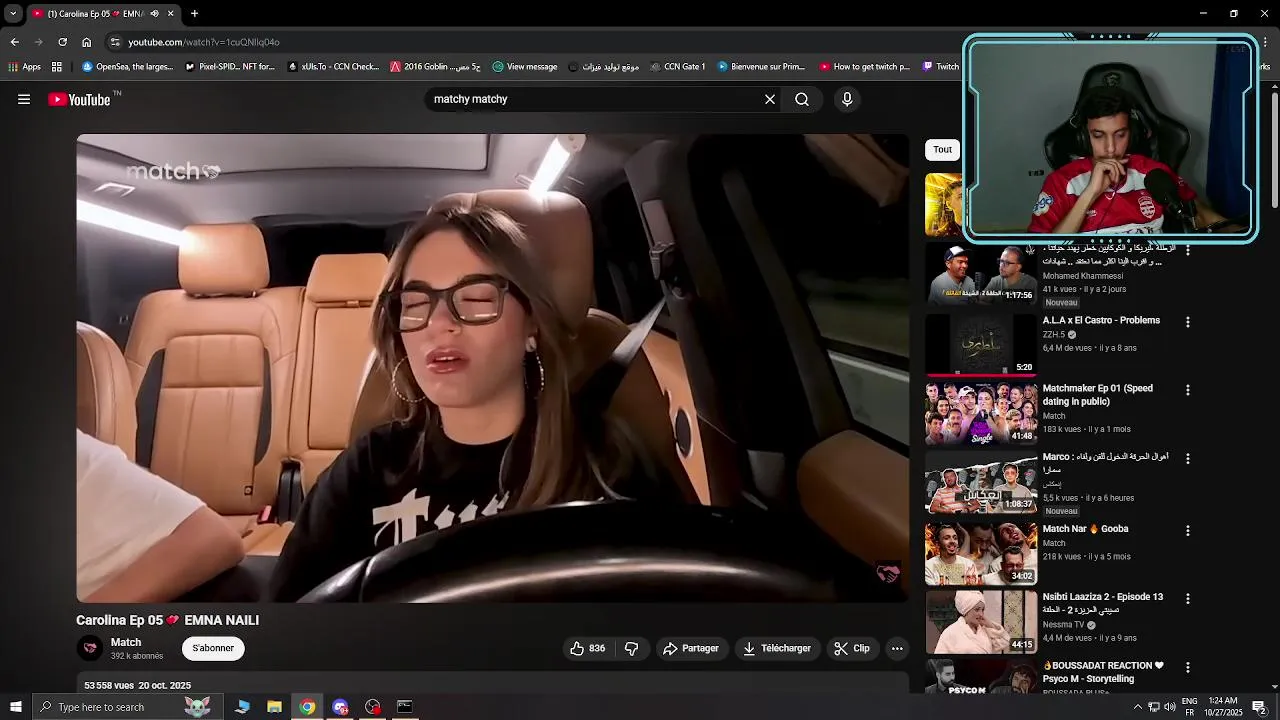The image size is (1280, 720).
Task: Open menu for Matchmaker Ep 01 video
Action: (1188, 390)
